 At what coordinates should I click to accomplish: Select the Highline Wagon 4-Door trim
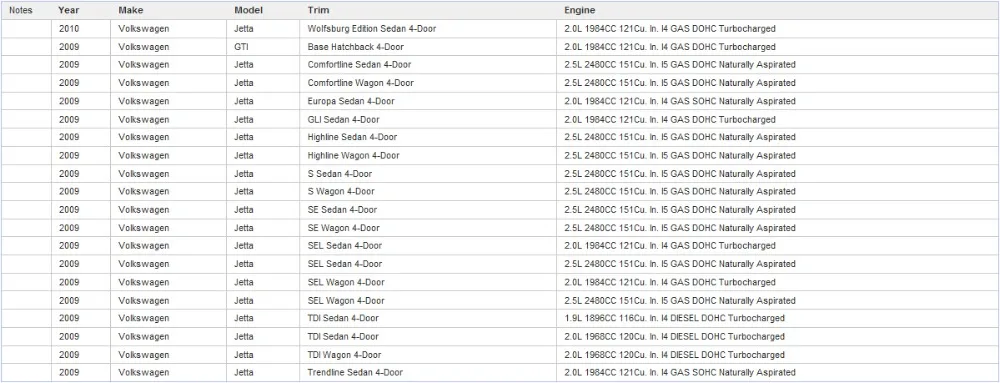353,155
